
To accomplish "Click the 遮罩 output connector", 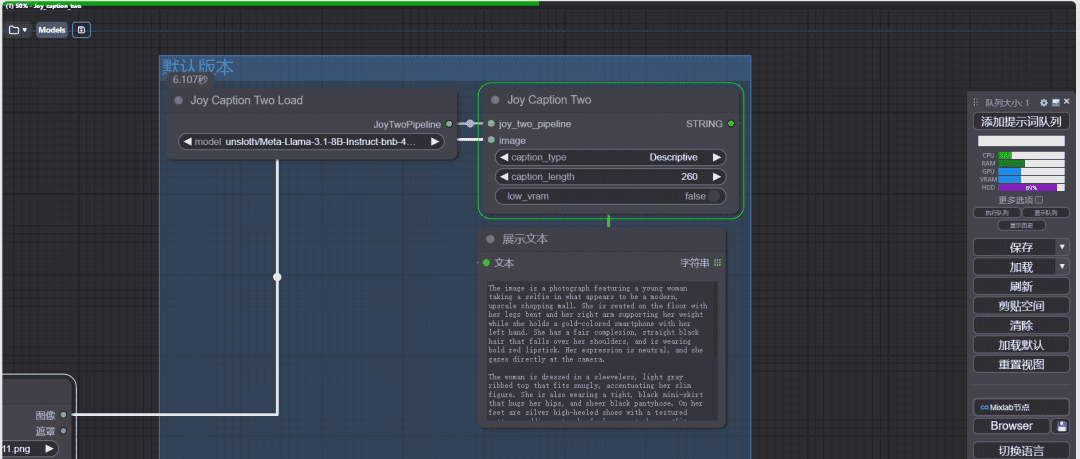I will point(63,431).
